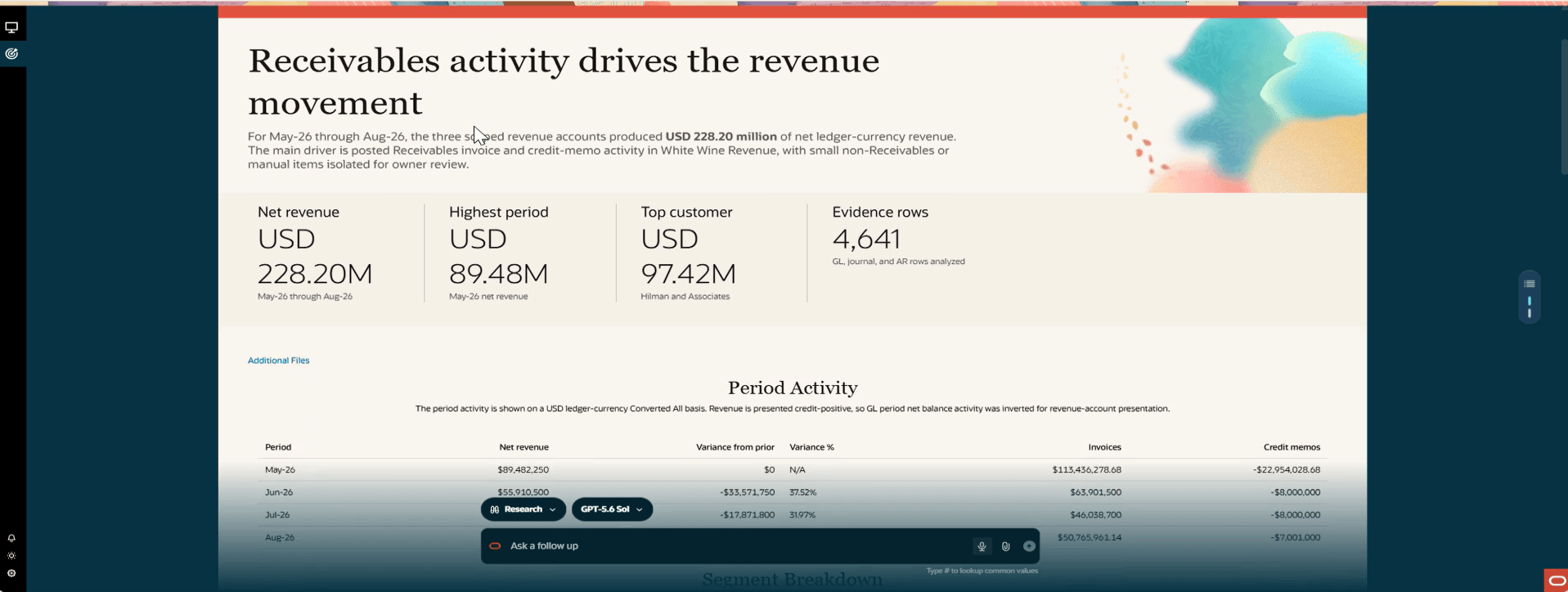
Task: Click the -$22,954,028.68 credit memos value
Action: coord(1287,470)
